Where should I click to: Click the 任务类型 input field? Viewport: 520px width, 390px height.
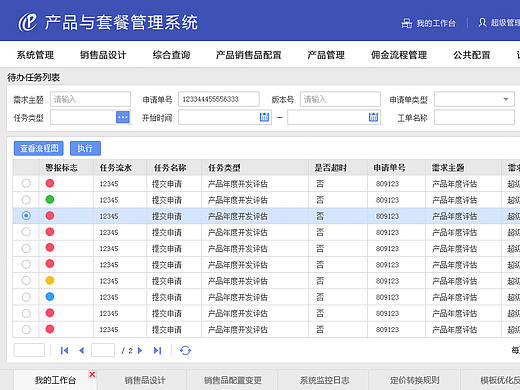(x=83, y=117)
